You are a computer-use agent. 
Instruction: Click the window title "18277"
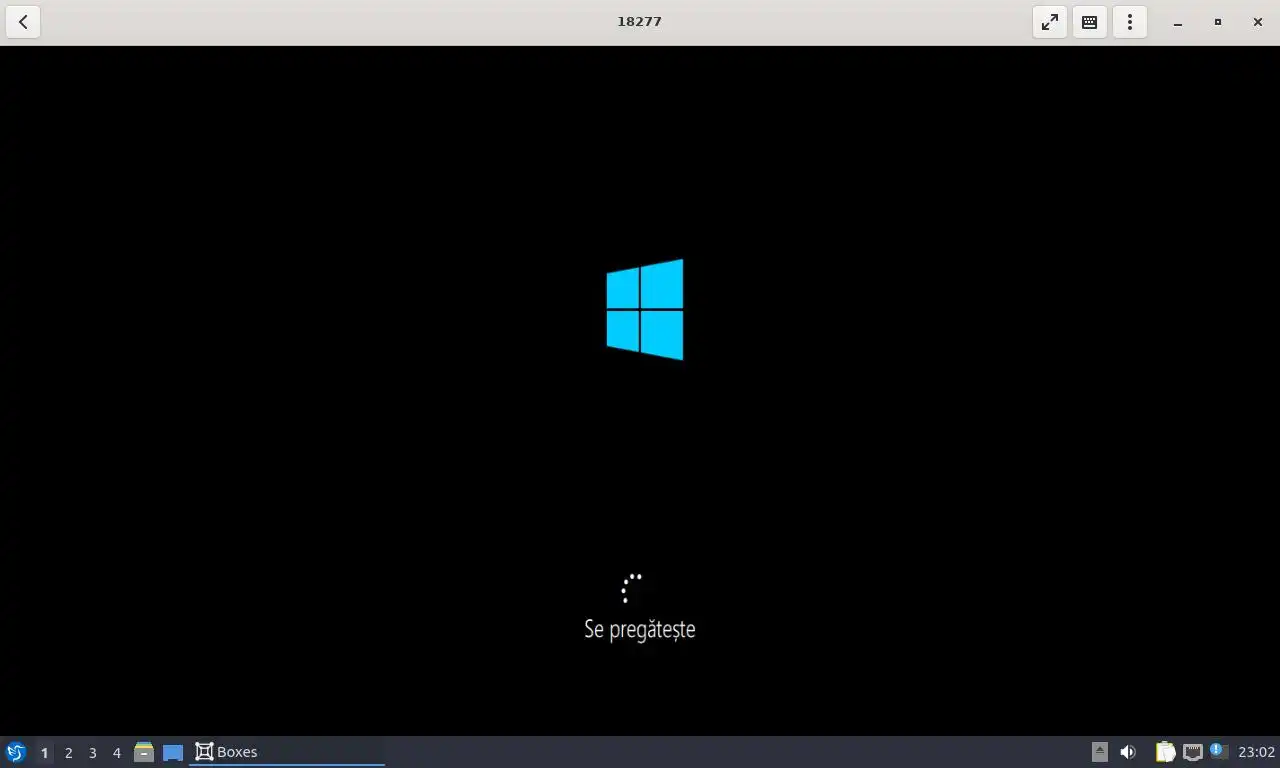639,21
